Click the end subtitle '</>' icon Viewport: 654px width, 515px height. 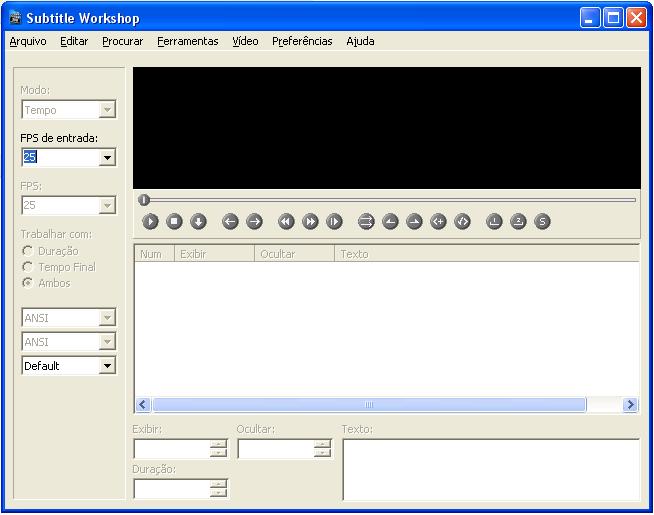pyautogui.click(x=463, y=221)
